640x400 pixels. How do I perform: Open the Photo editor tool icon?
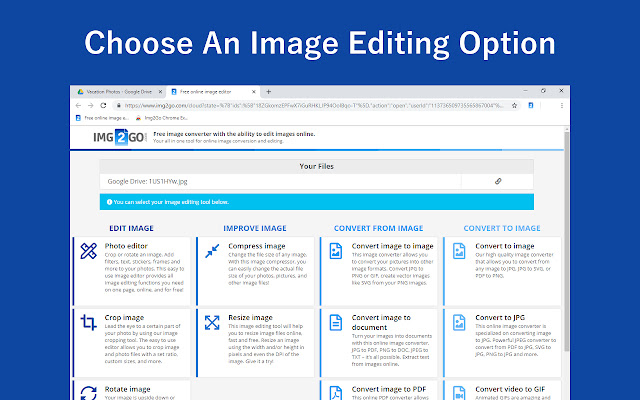pyautogui.click(x=89, y=251)
